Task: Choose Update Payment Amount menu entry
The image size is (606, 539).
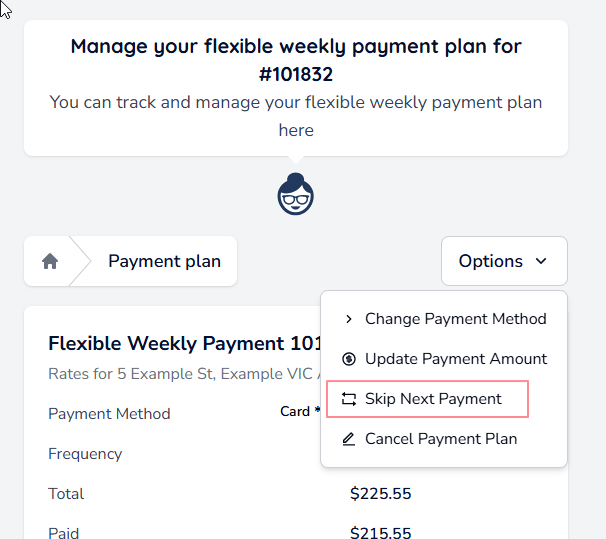Action: (455, 359)
